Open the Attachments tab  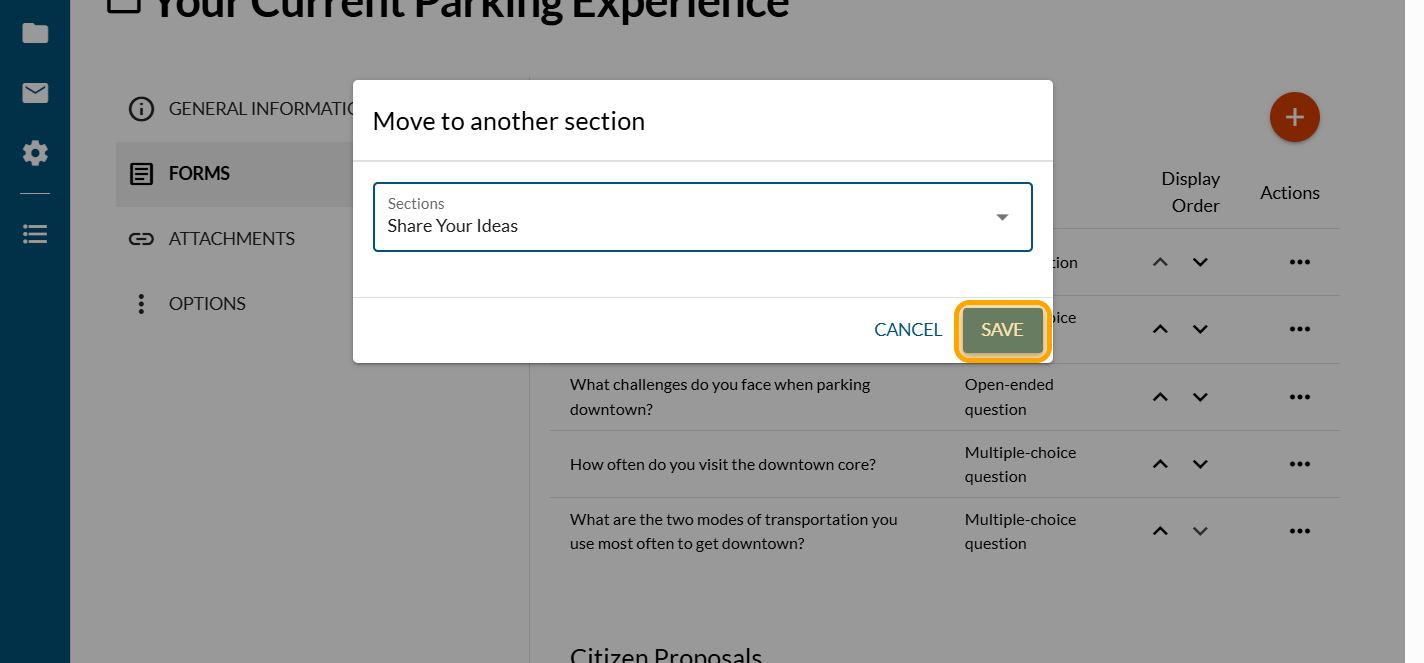[231, 239]
